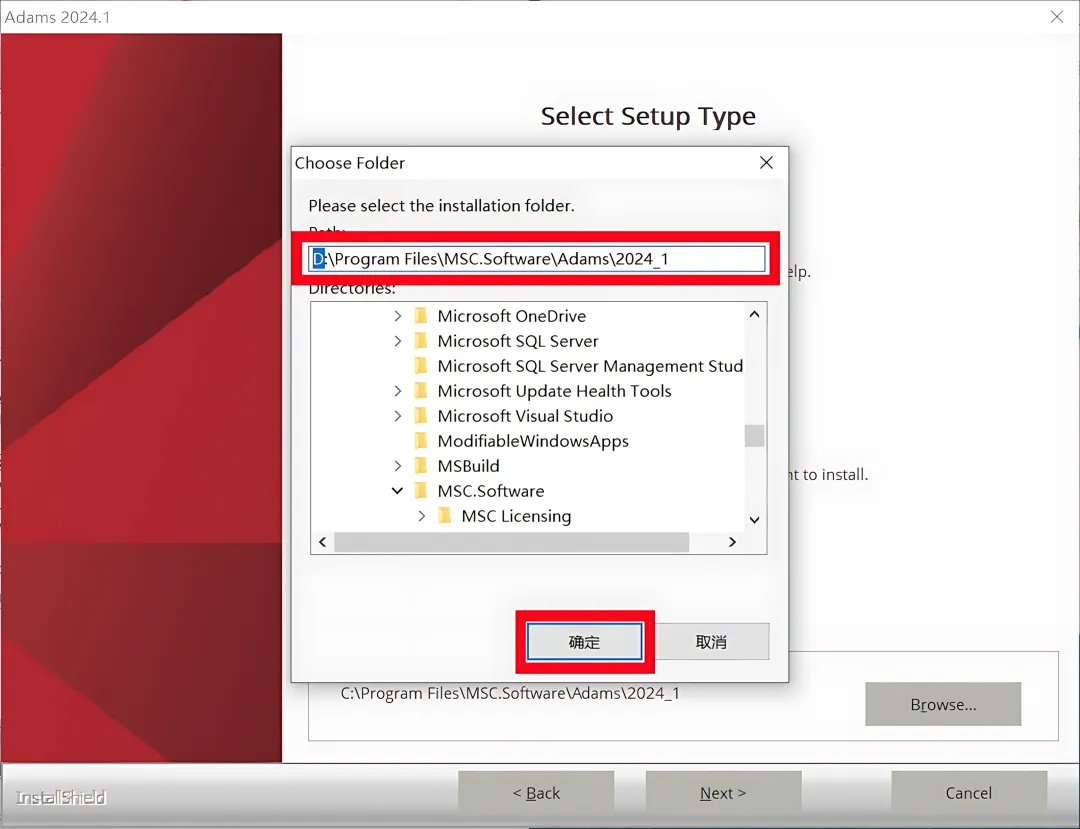Click into the installation Path text field
This screenshot has width=1080, height=829.
[537, 259]
